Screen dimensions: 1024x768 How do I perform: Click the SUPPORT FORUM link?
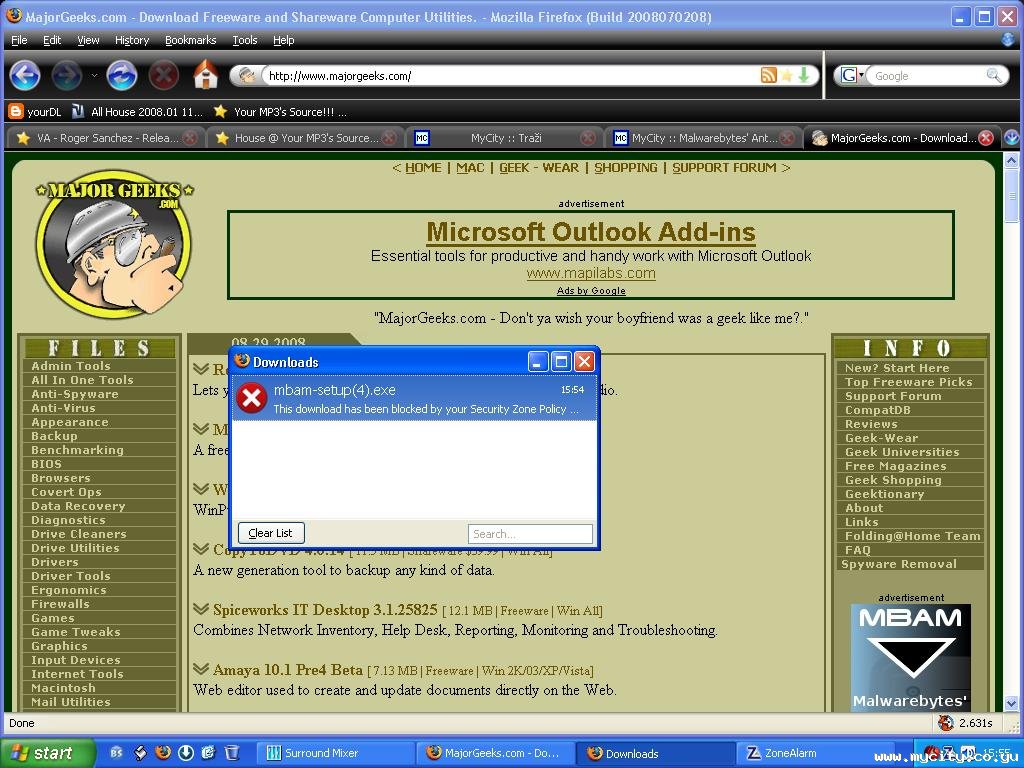724,168
